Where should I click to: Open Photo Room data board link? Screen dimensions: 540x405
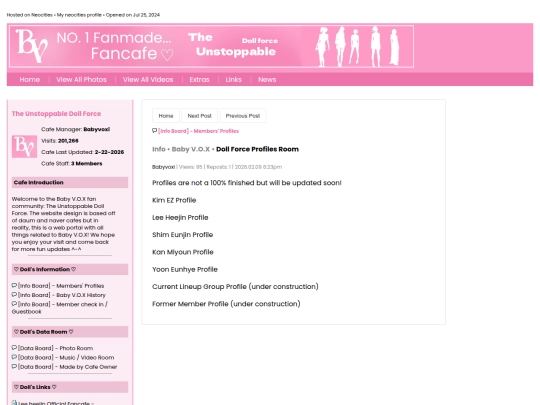click(x=55, y=348)
